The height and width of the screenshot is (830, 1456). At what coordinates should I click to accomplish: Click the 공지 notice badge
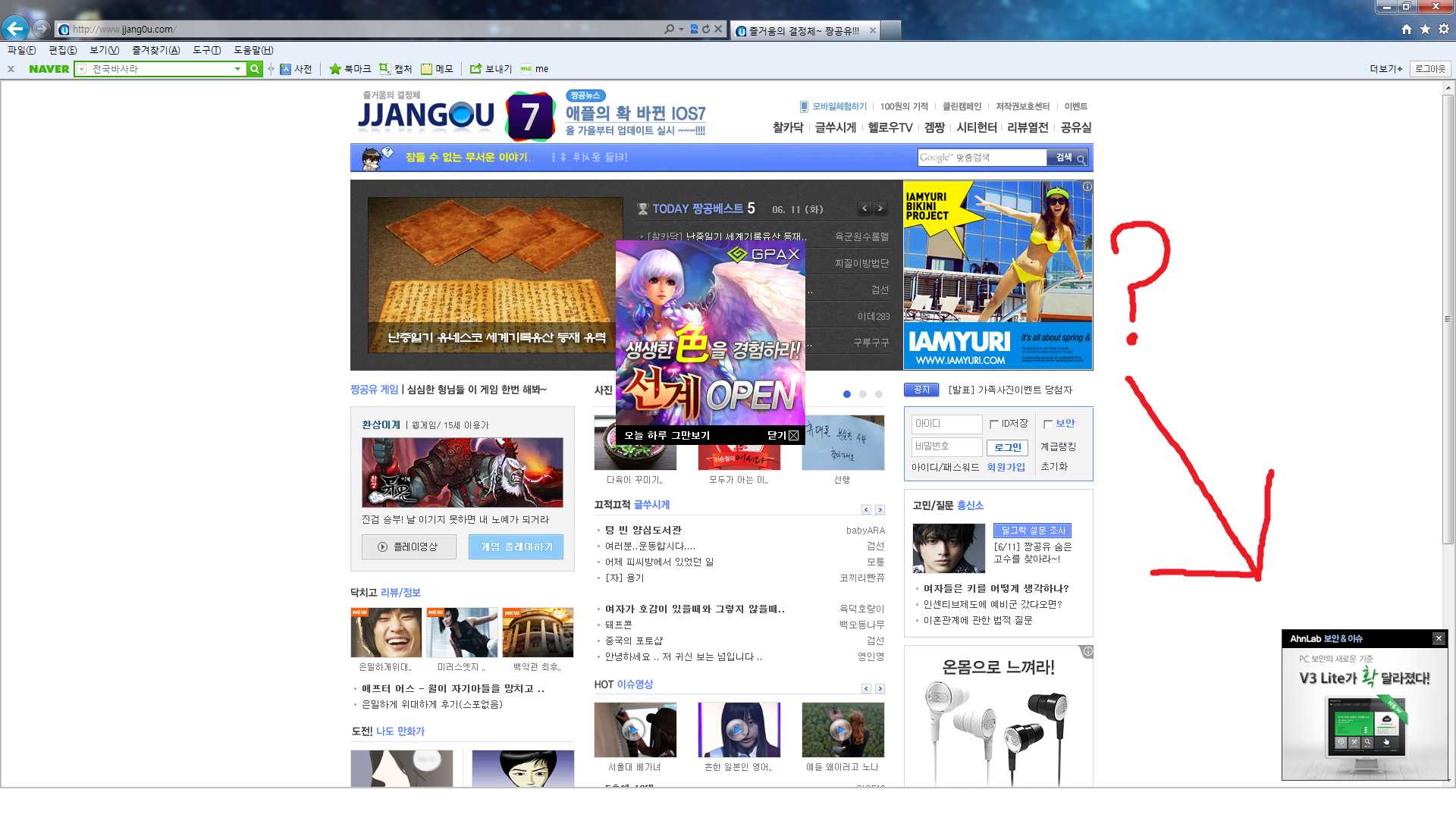click(x=921, y=390)
